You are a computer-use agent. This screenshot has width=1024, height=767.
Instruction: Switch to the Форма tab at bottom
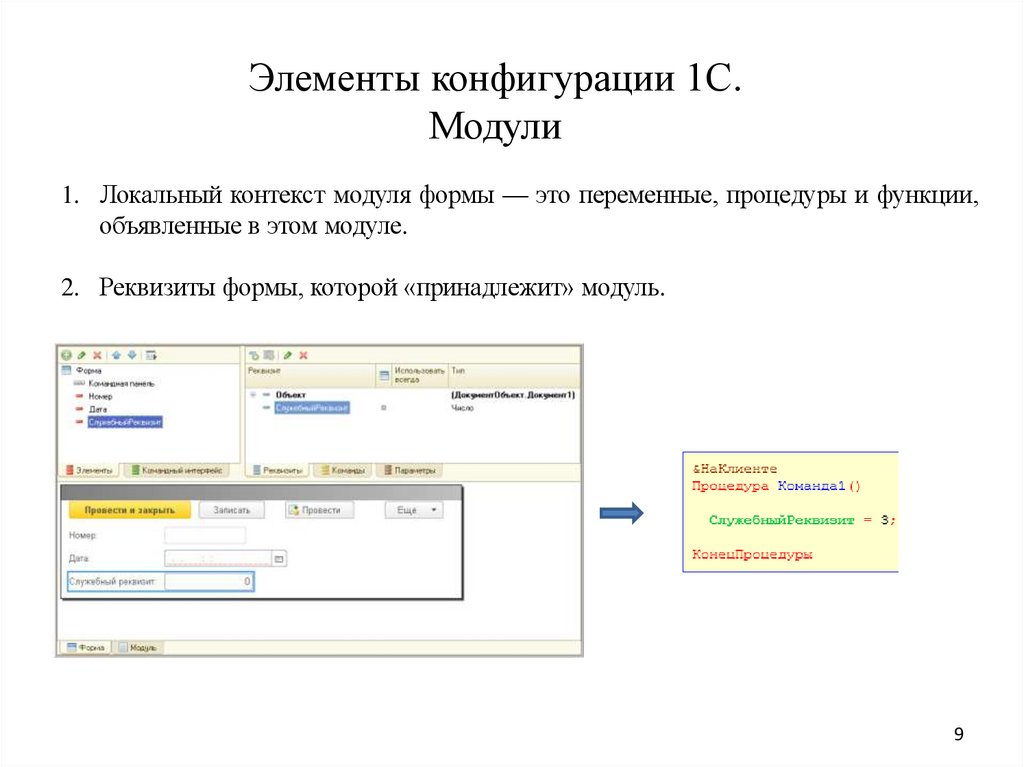pos(86,647)
